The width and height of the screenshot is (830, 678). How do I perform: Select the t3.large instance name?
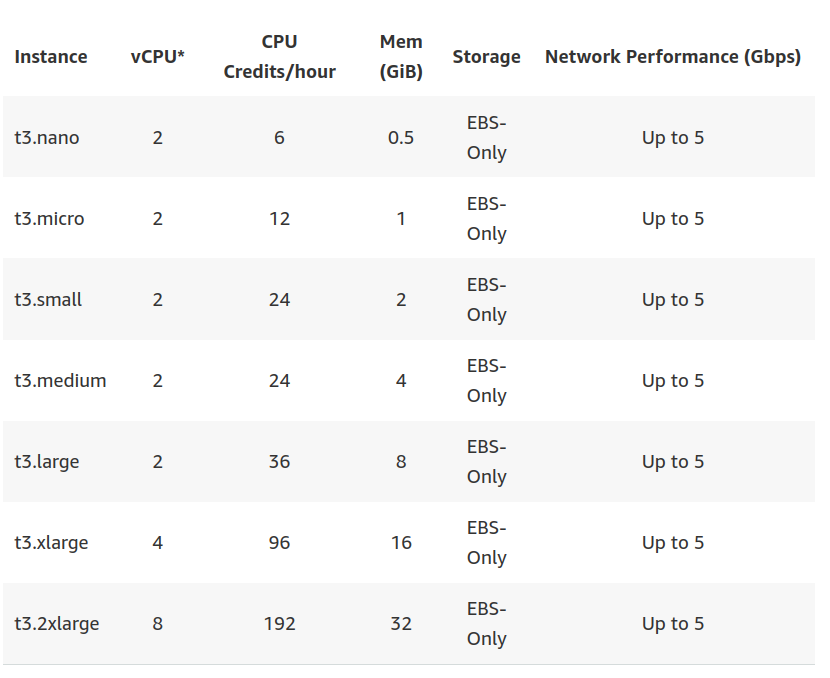(47, 462)
